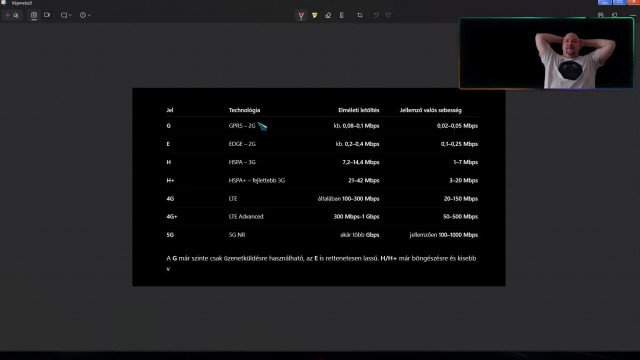Screen dimensions: 640x360
Task: Select the yellow highlighter tool
Action: [315, 15]
